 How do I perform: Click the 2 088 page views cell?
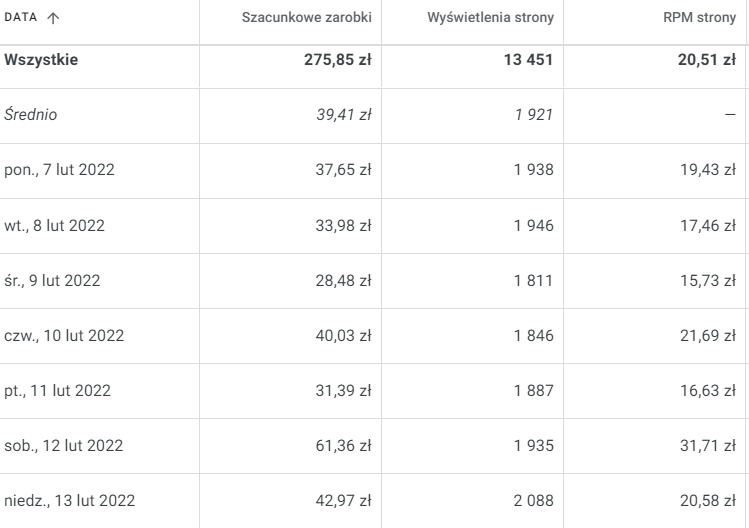(x=534, y=500)
